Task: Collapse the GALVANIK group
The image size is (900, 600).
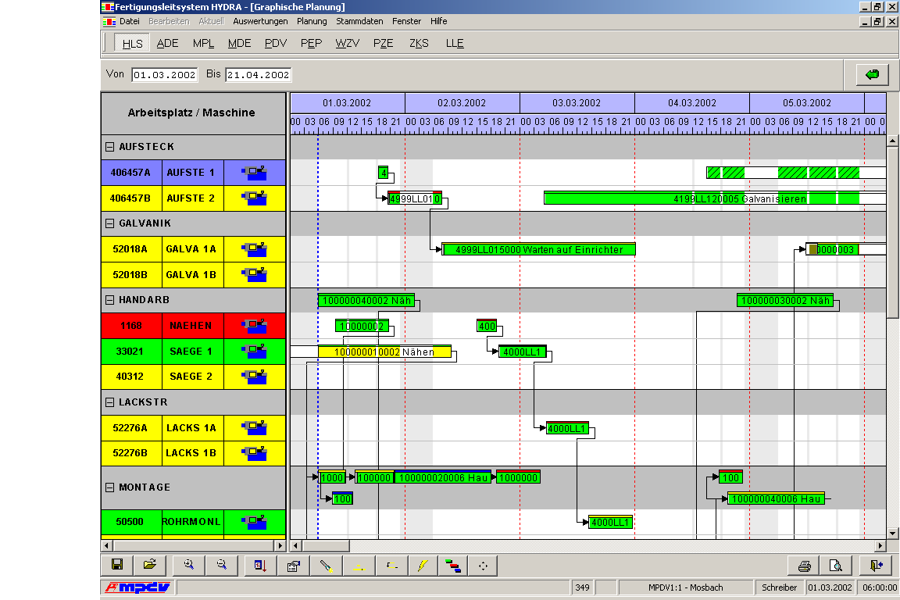Action: [x=110, y=223]
